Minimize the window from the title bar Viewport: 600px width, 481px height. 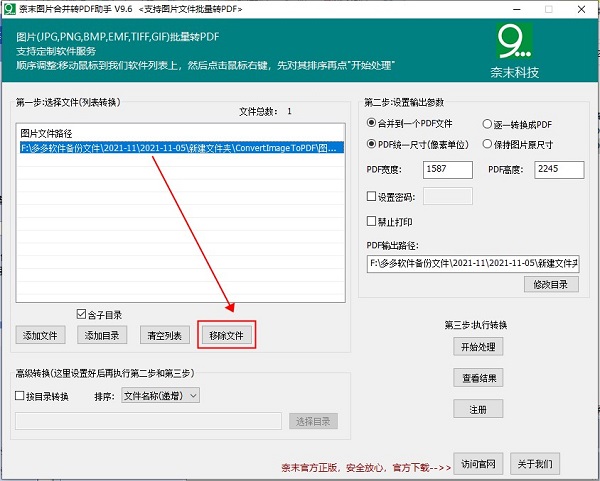[x=517, y=9]
